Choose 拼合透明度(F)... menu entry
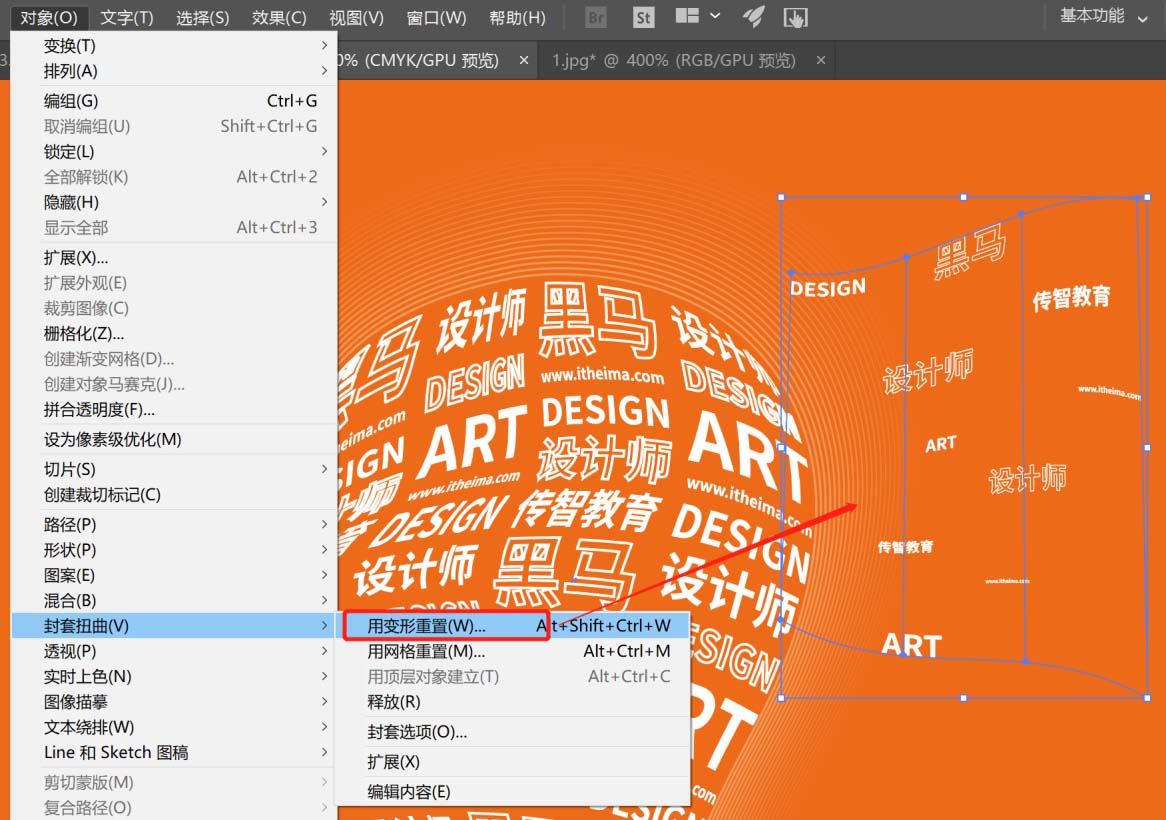The height and width of the screenshot is (820, 1166). (x=175, y=410)
